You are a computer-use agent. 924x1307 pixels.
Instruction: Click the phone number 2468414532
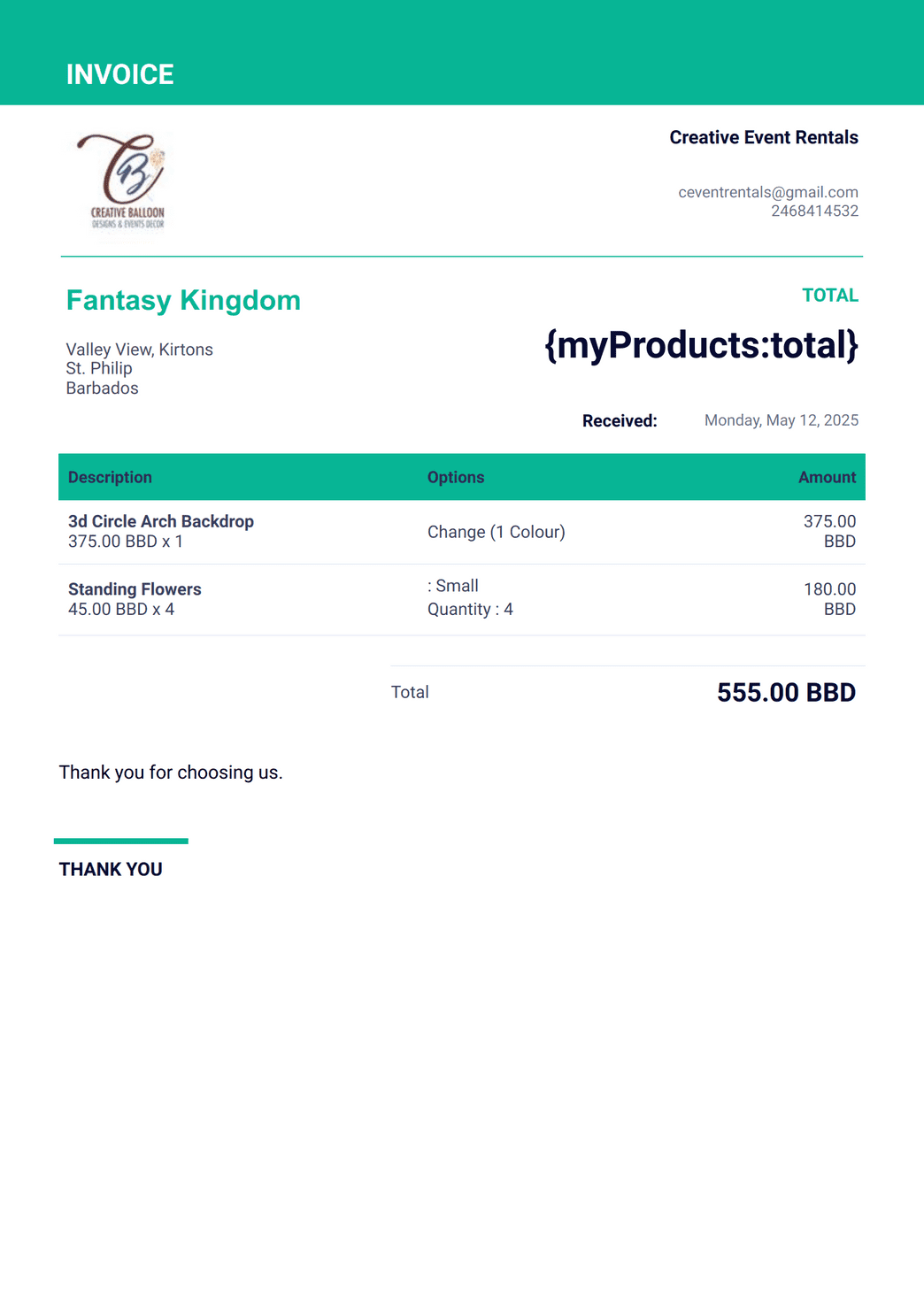[814, 211]
